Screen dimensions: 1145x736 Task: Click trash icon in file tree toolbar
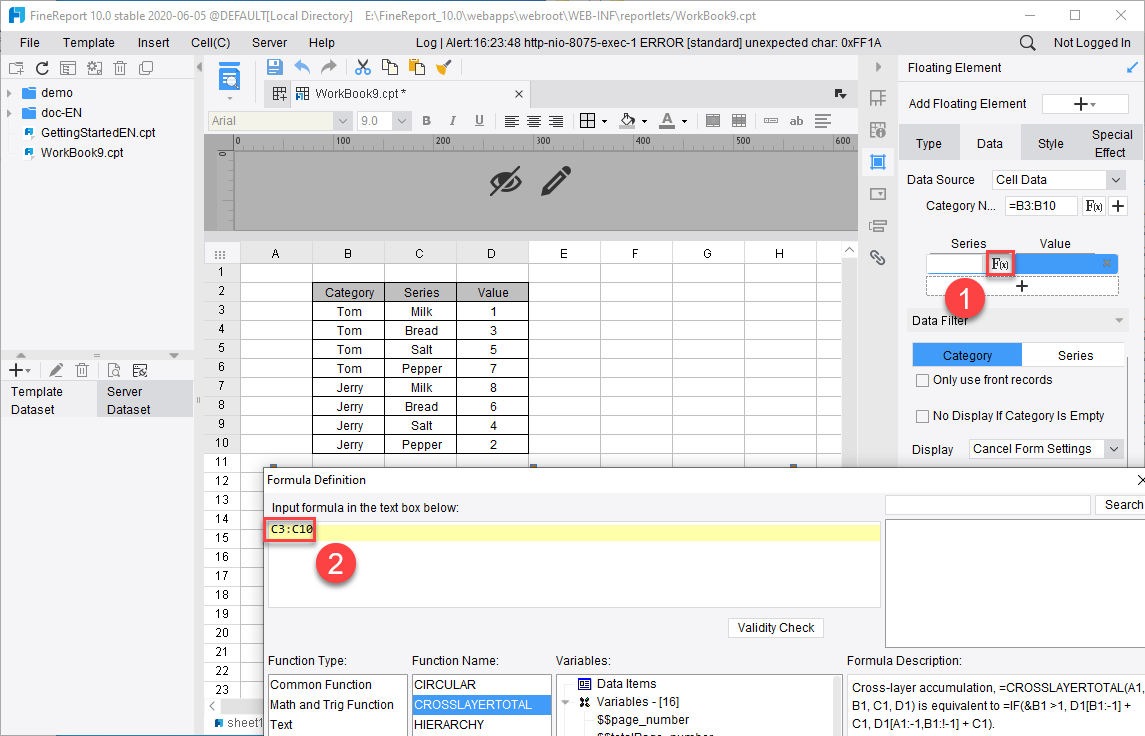click(x=120, y=68)
